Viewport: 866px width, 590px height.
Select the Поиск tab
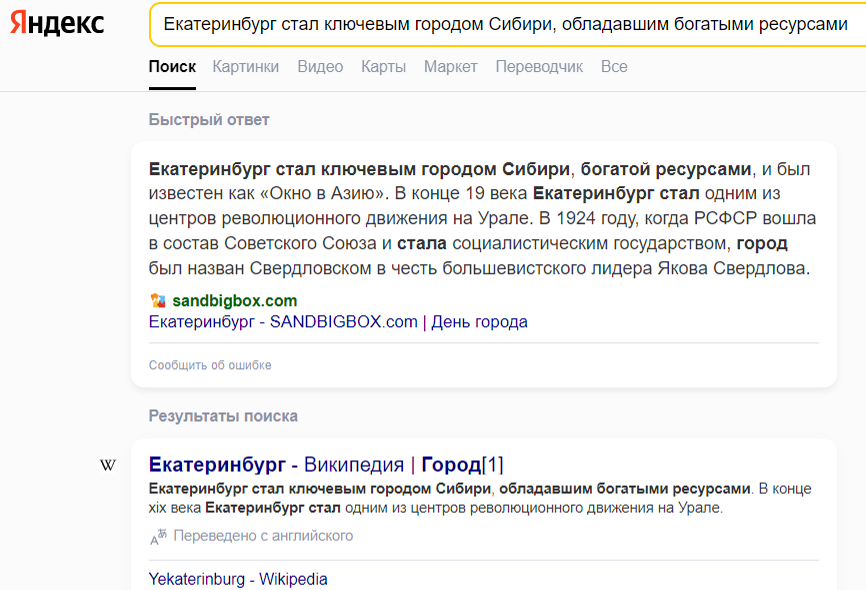[x=172, y=67]
